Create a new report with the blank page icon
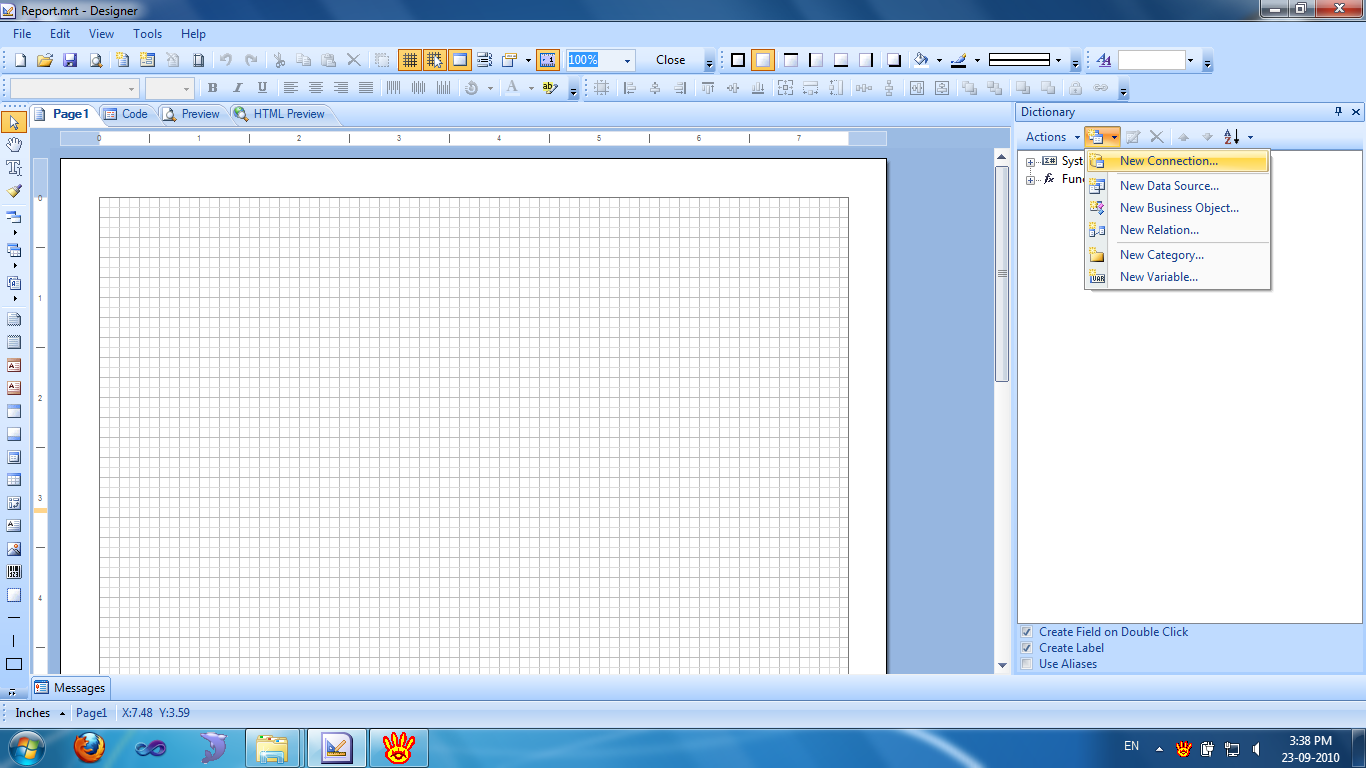The image size is (1366, 768). (20, 60)
